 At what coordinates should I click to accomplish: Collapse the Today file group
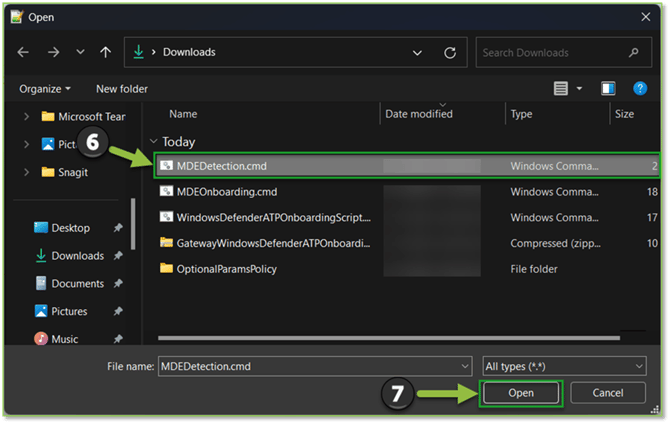click(x=153, y=142)
